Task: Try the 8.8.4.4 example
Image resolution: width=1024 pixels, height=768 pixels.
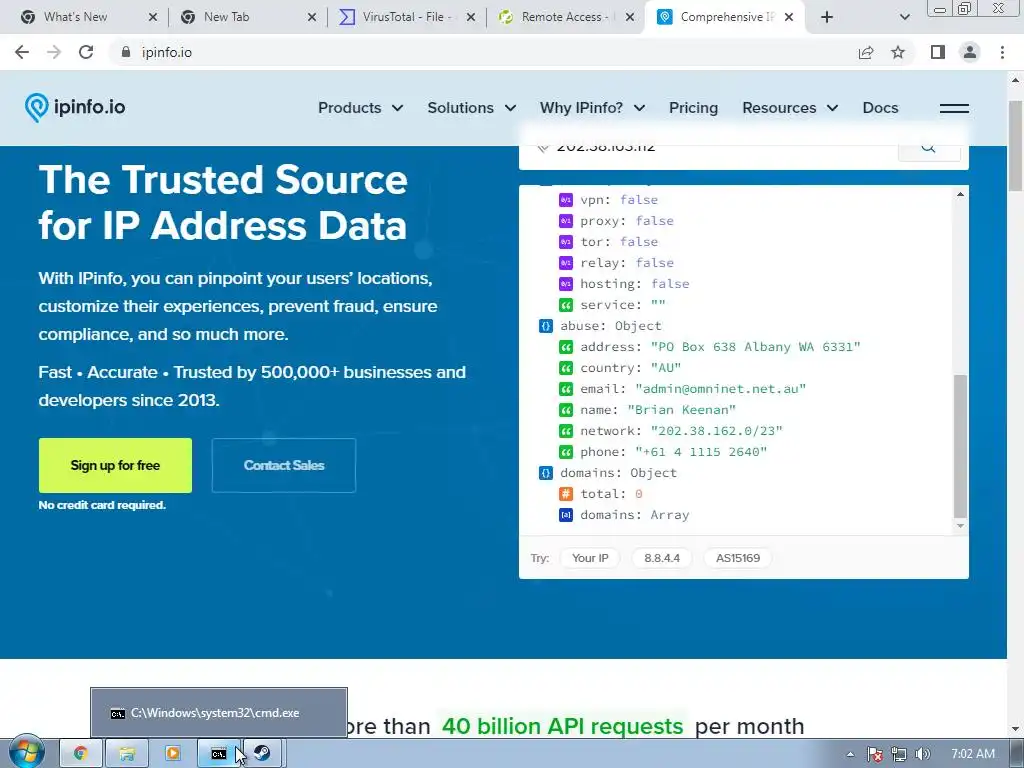Action: coord(662,558)
